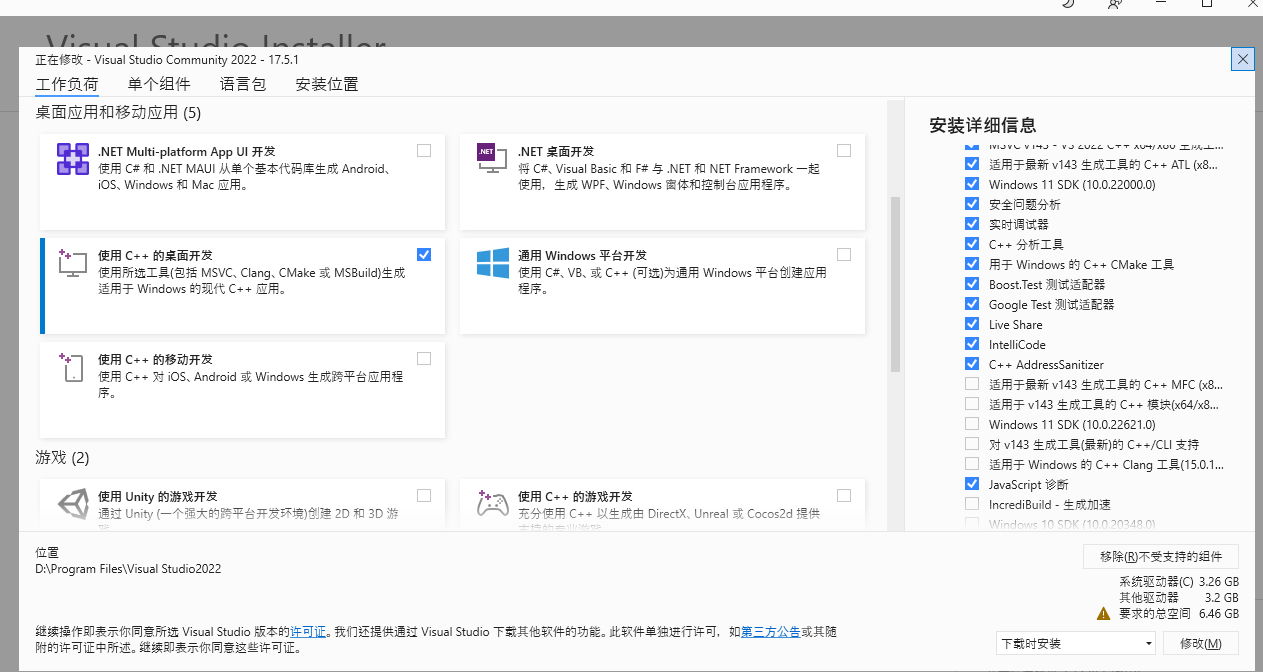This screenshot has width=1263, height=672.
Task: Click the 3.26 GB system drive value
Action: point(1219,581)
